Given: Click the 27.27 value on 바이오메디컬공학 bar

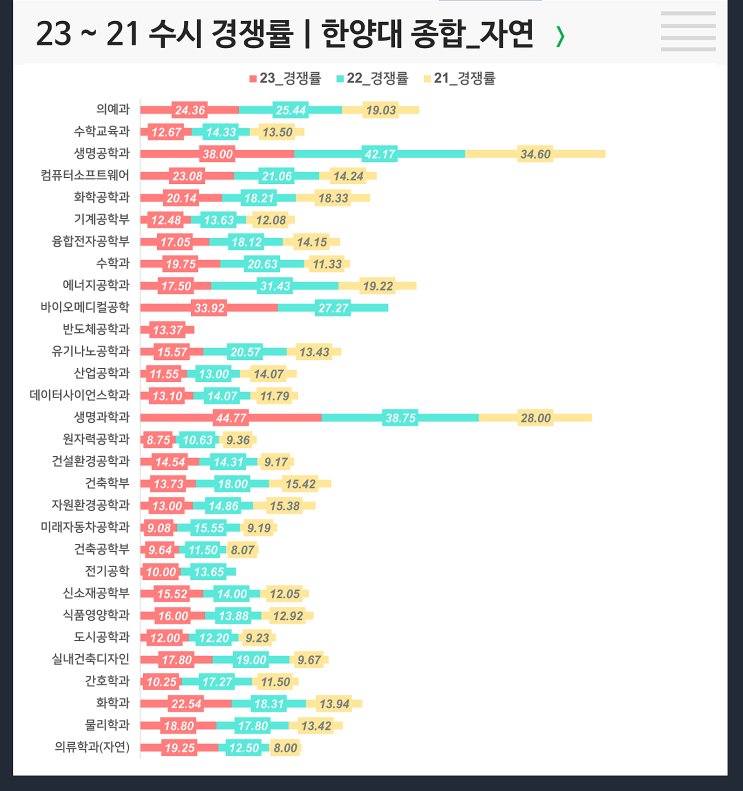Looking at the screenshot, I should point(333,308).
